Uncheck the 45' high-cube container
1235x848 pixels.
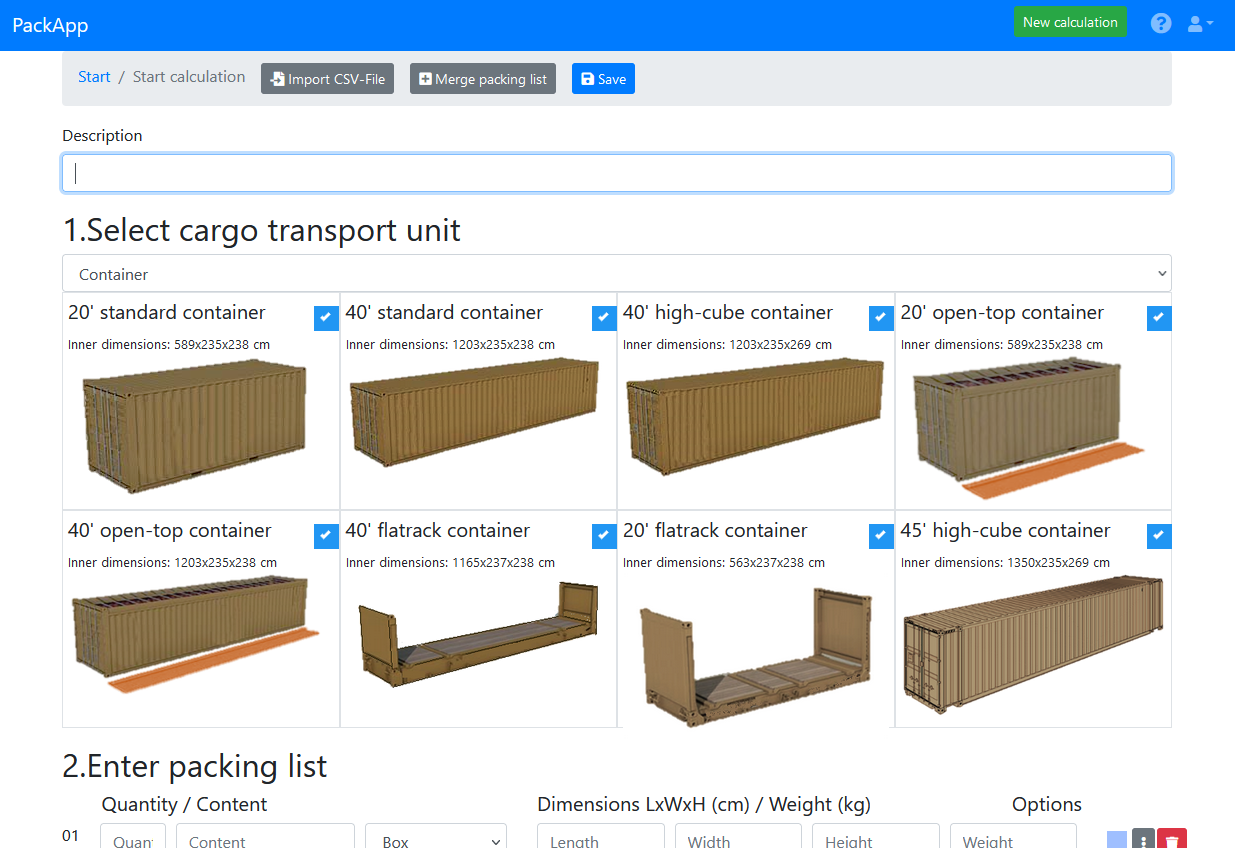coord(1159,535)
